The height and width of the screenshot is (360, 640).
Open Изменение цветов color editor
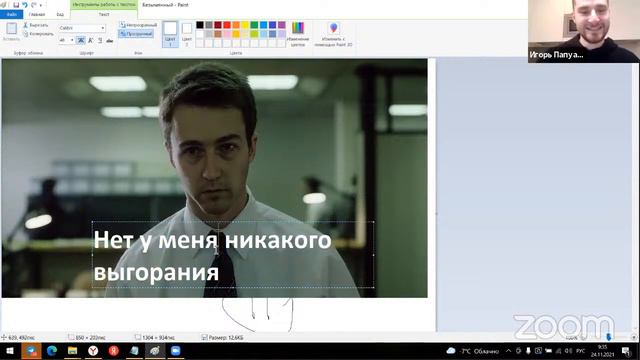tap(298, 34)
